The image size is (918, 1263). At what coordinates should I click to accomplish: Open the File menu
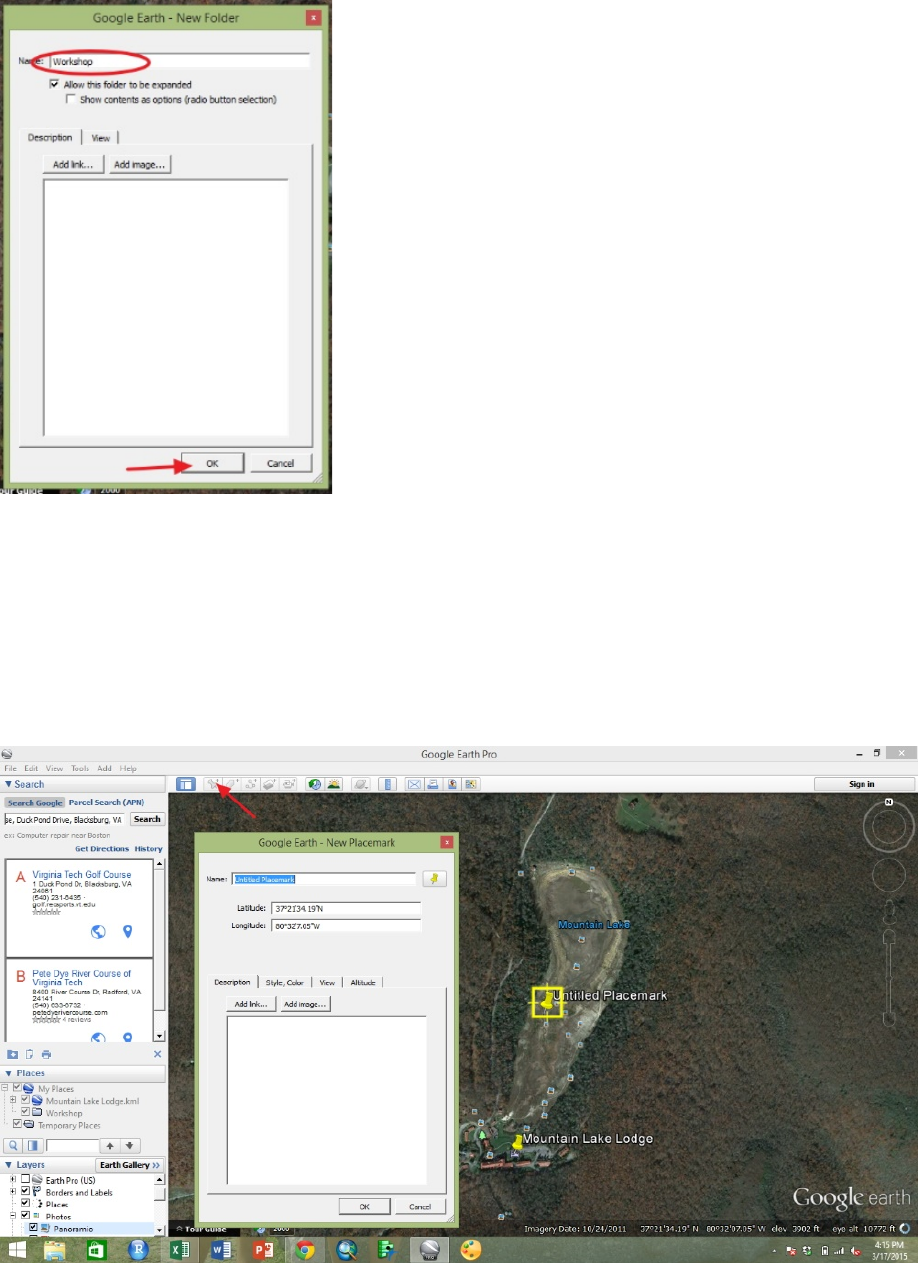click(11, 768)
